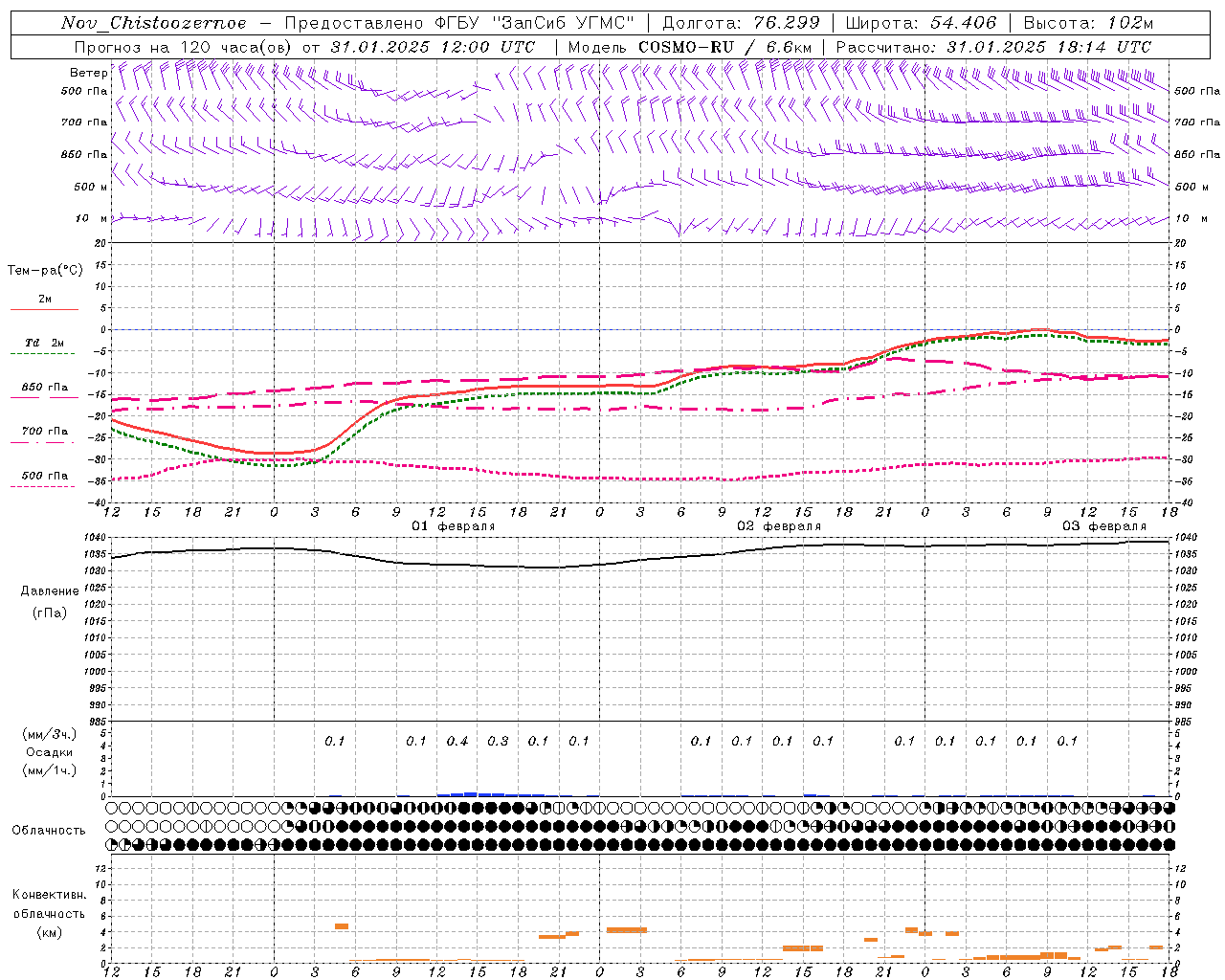Click the forecast start time 31.01.2025 12:00 UTC
This screenshot has height=980, width=1225.
click(x=432, y=47)
